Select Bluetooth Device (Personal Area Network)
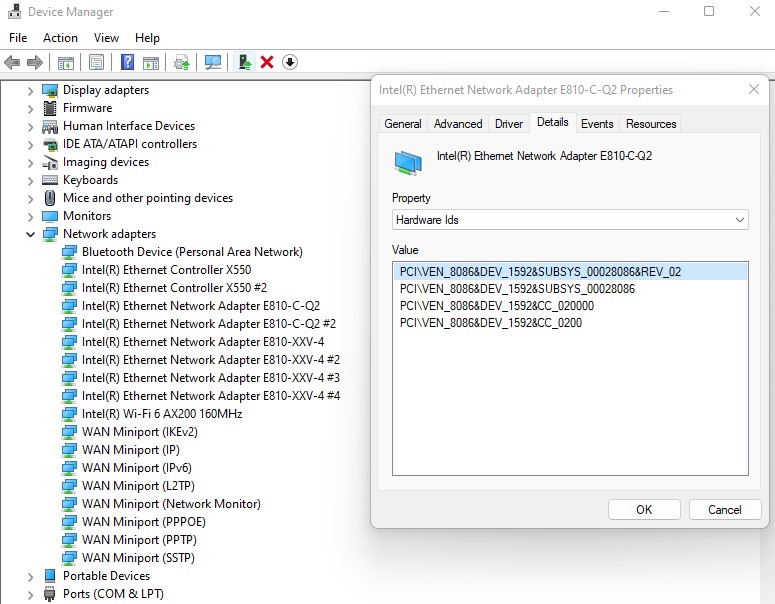775x604 pixels. (x=192, y=252)
